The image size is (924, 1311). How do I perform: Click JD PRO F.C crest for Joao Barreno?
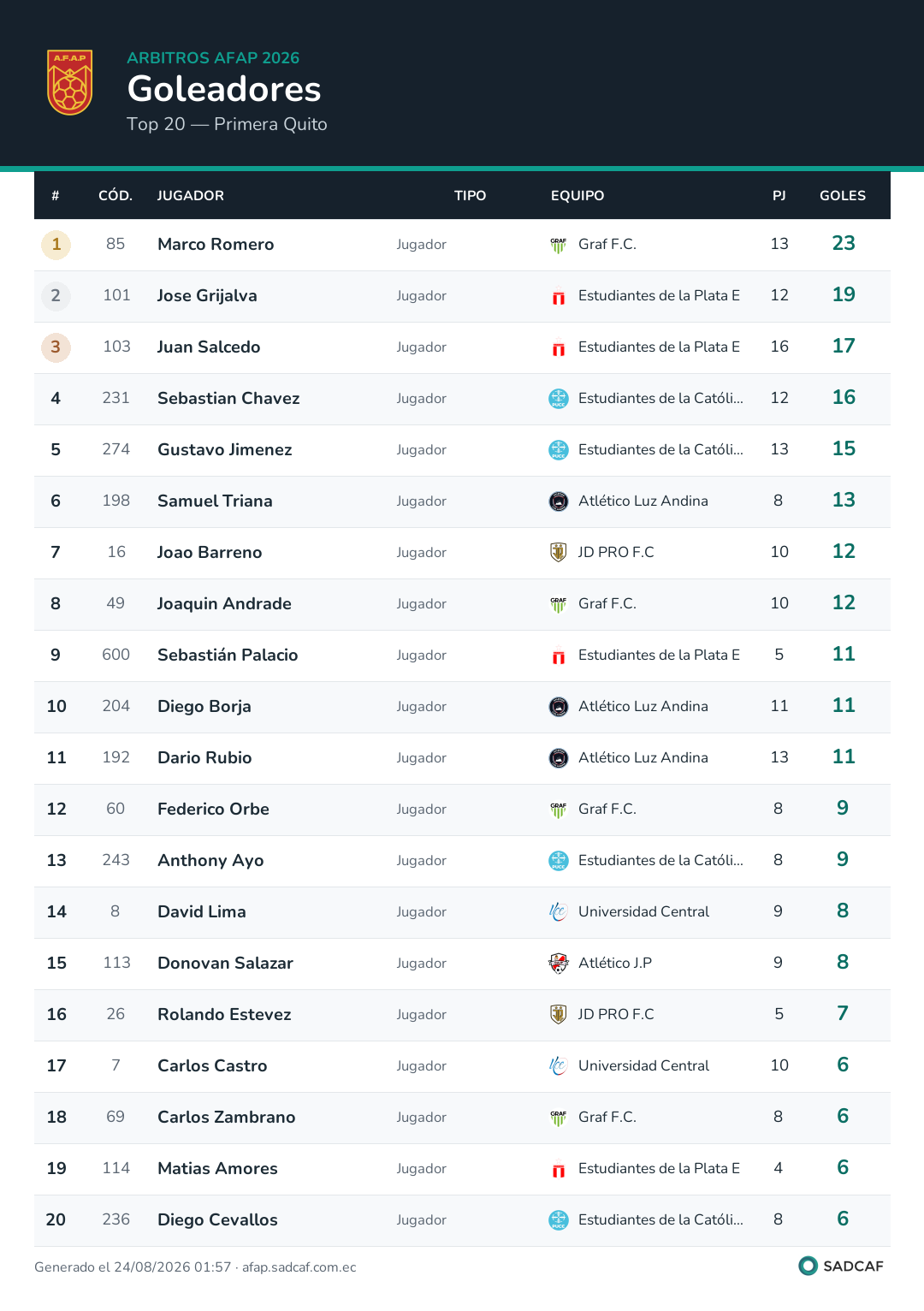click(559, 553)
